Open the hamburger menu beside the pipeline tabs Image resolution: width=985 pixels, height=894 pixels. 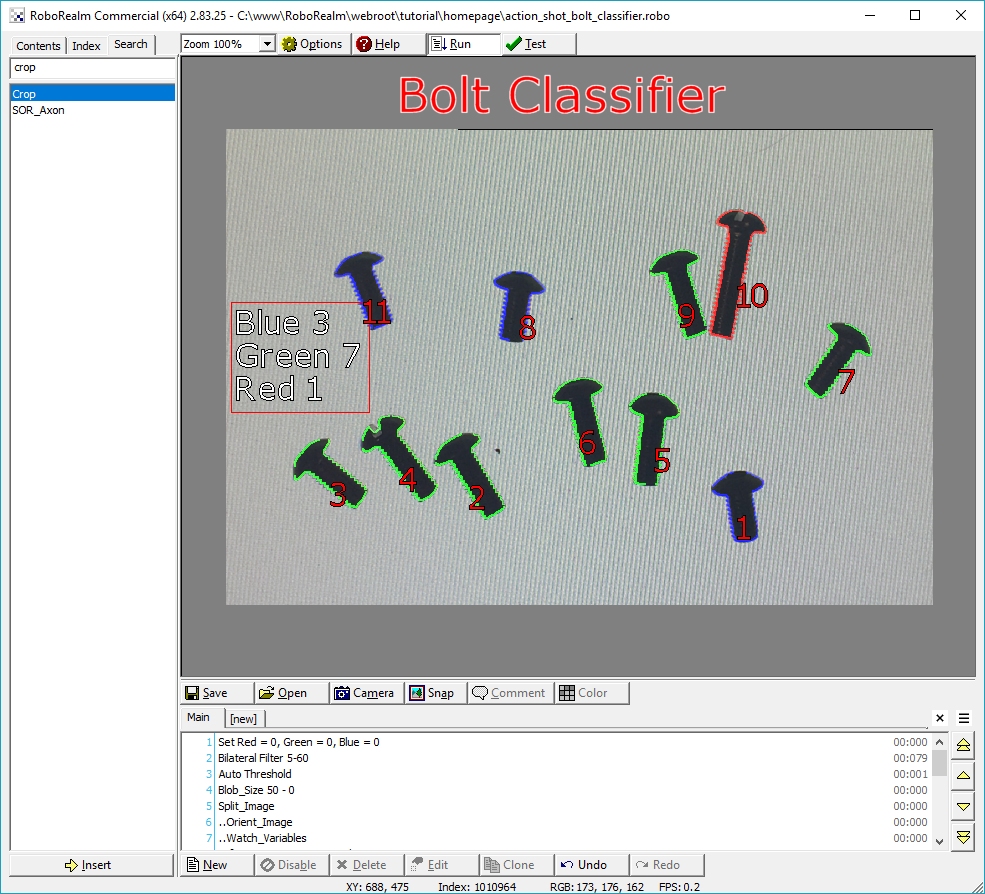[964, 718]
